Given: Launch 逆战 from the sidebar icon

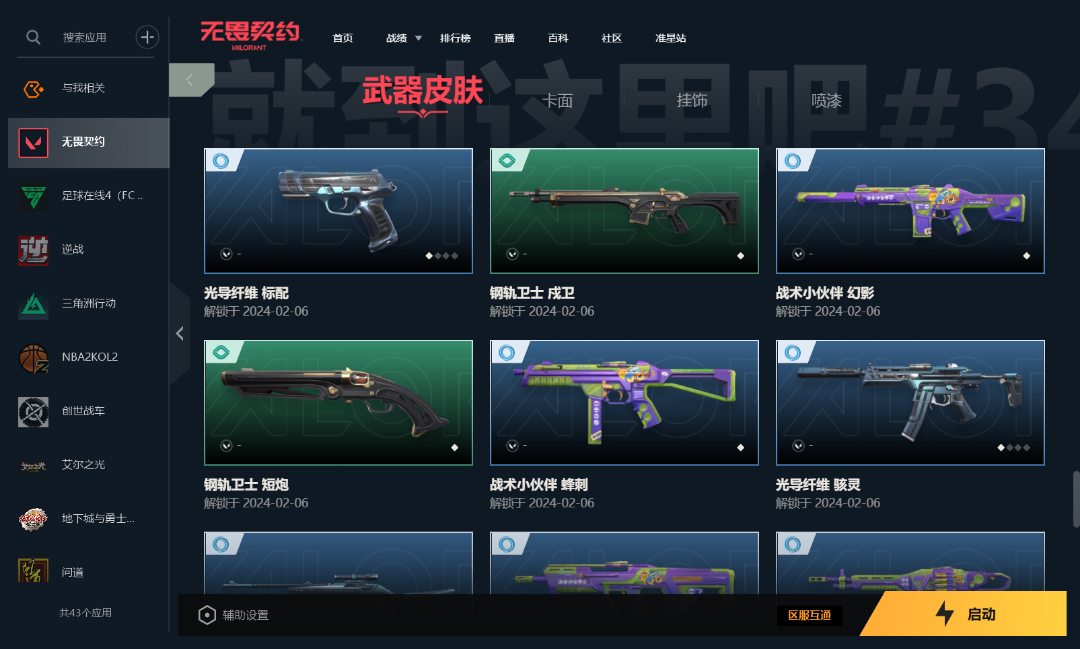Looking at the screenshot, I should pyautogui.click(x=33, y=250).
